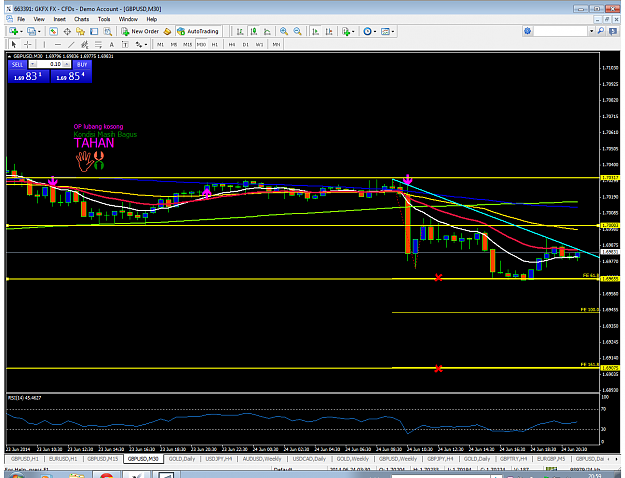Viewport: 625px width, 478px height.
Task: Select the crosshair tool
Action: (x=28, y=44)
